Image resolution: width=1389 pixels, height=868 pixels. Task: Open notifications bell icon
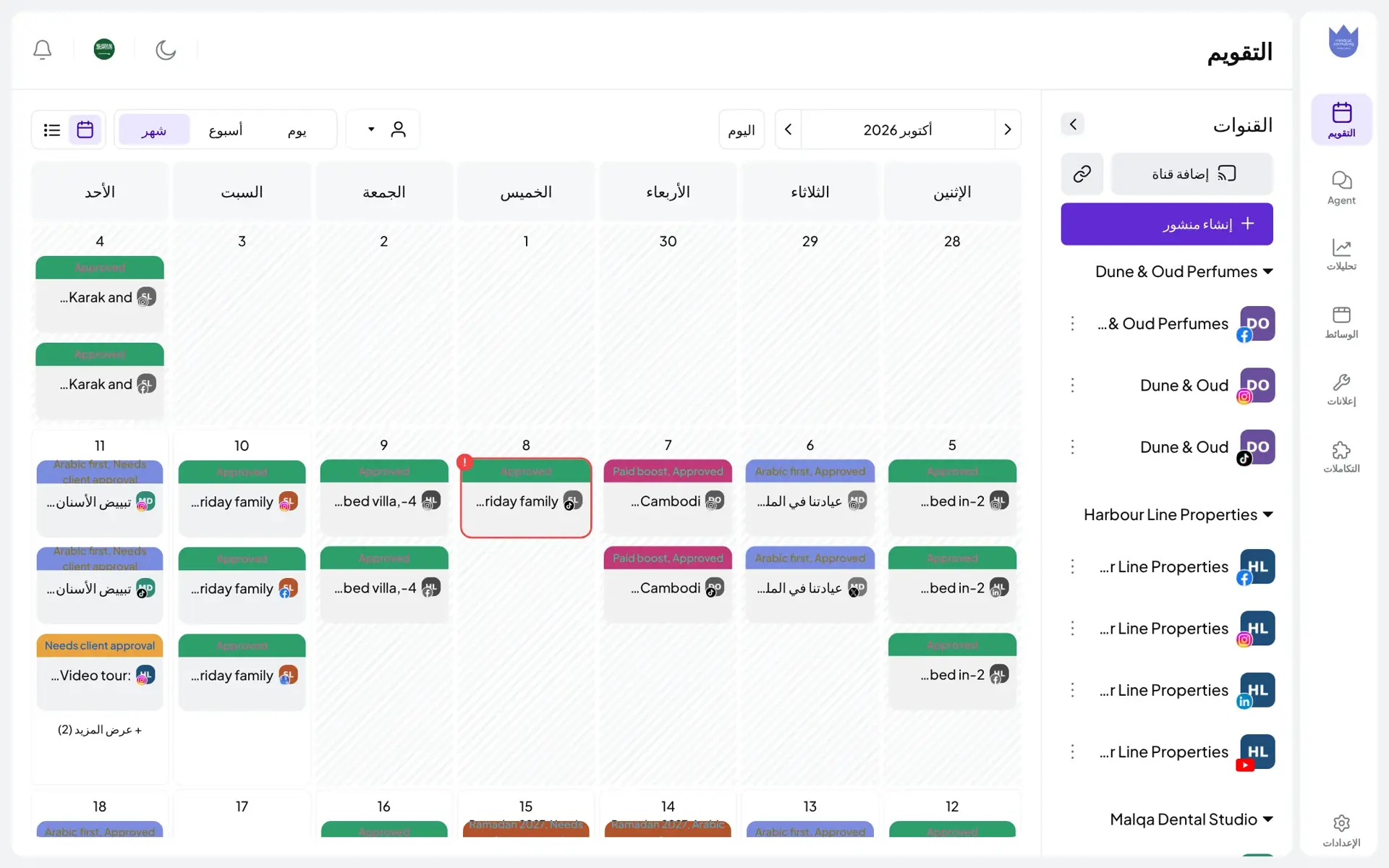(43, 49)
